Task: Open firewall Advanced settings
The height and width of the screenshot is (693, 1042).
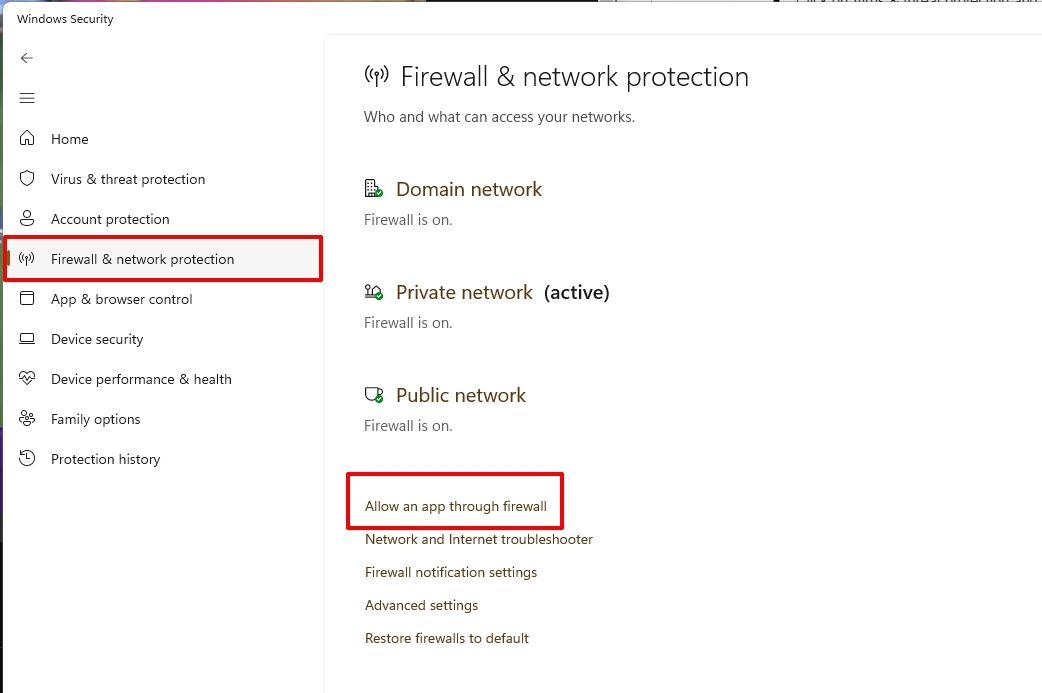Action: tap(421, 605)
